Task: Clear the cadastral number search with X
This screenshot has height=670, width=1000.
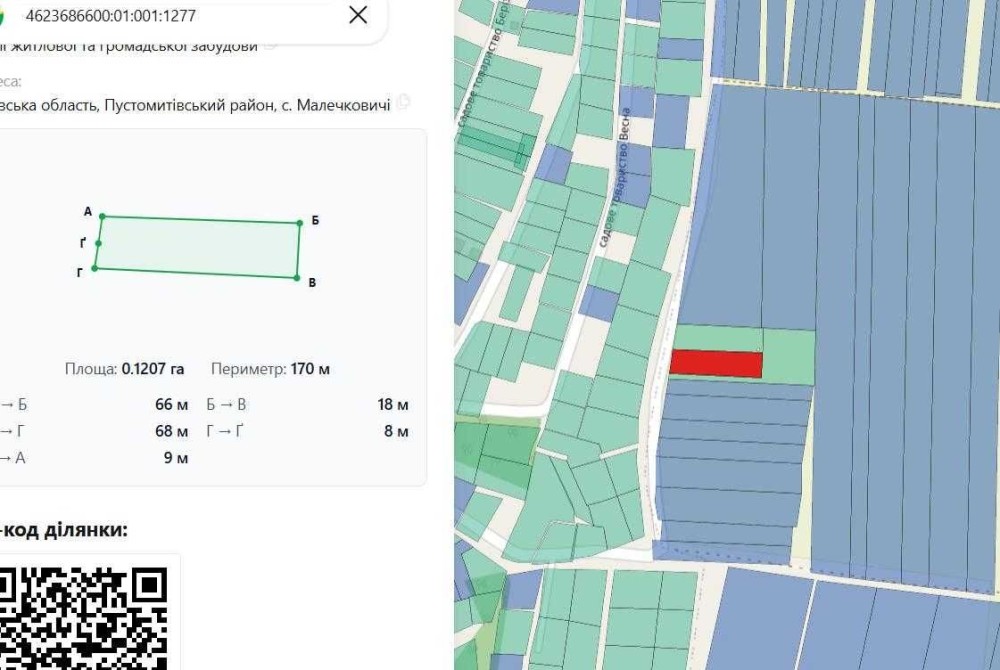Action: click(x=358, y=15)
